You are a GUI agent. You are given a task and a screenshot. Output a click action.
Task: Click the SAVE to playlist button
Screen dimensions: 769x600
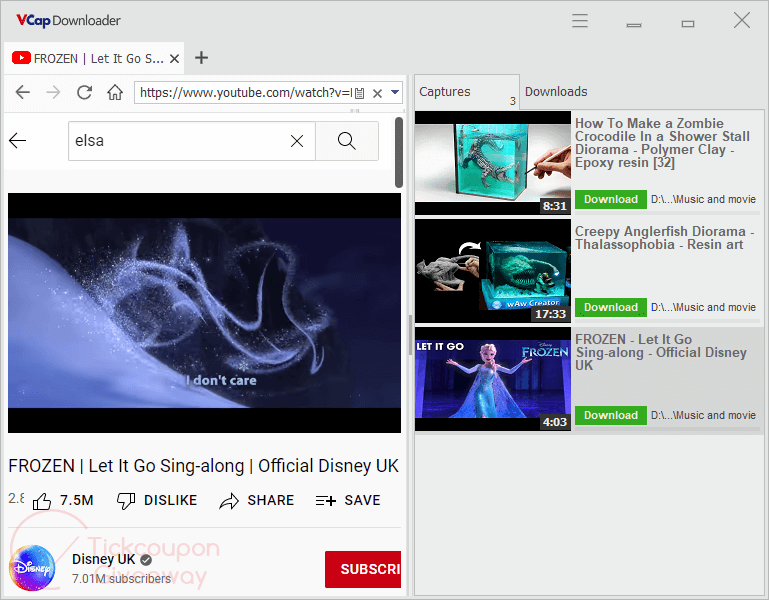[x=348, y=500]
